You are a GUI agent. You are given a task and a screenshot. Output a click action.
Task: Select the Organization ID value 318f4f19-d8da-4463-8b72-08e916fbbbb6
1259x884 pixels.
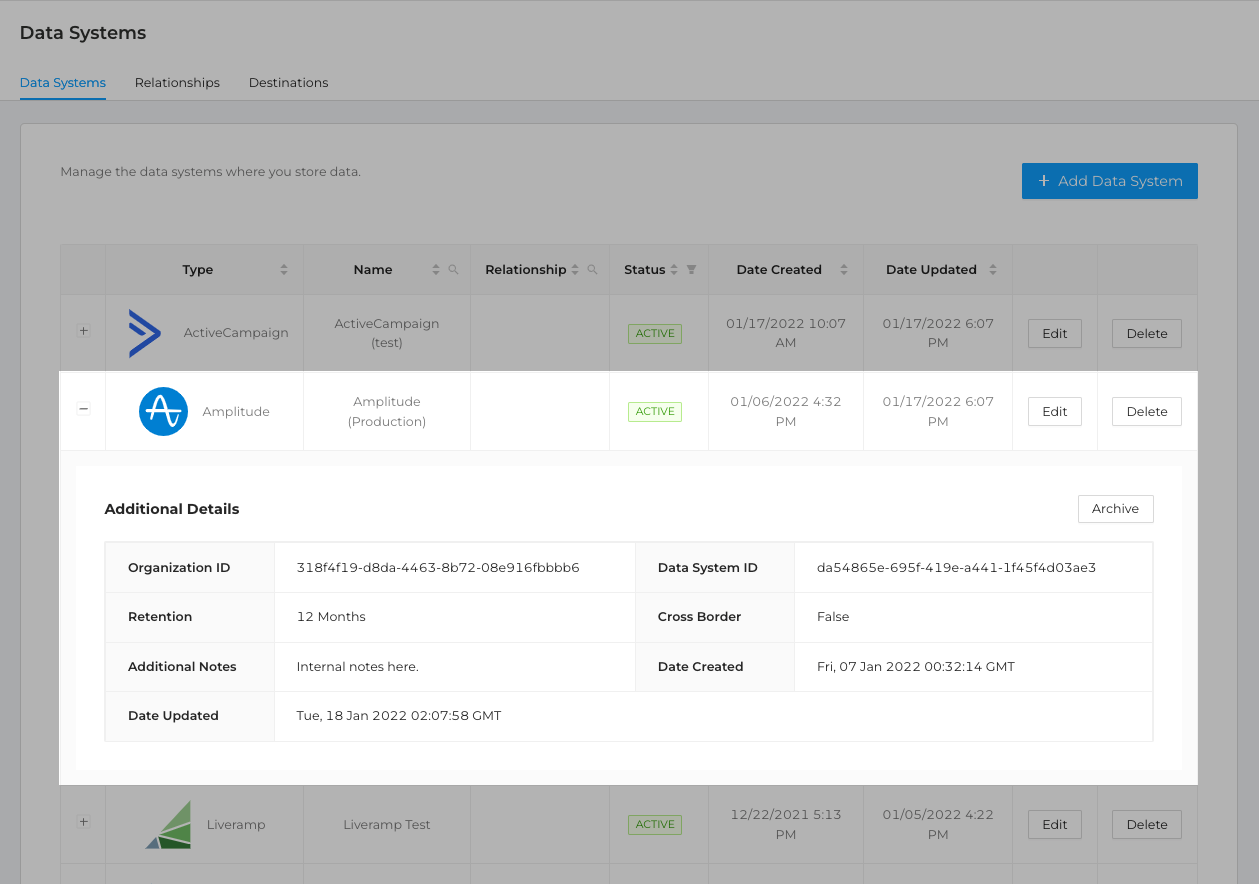pyautogui.click(x=438, y=568)
